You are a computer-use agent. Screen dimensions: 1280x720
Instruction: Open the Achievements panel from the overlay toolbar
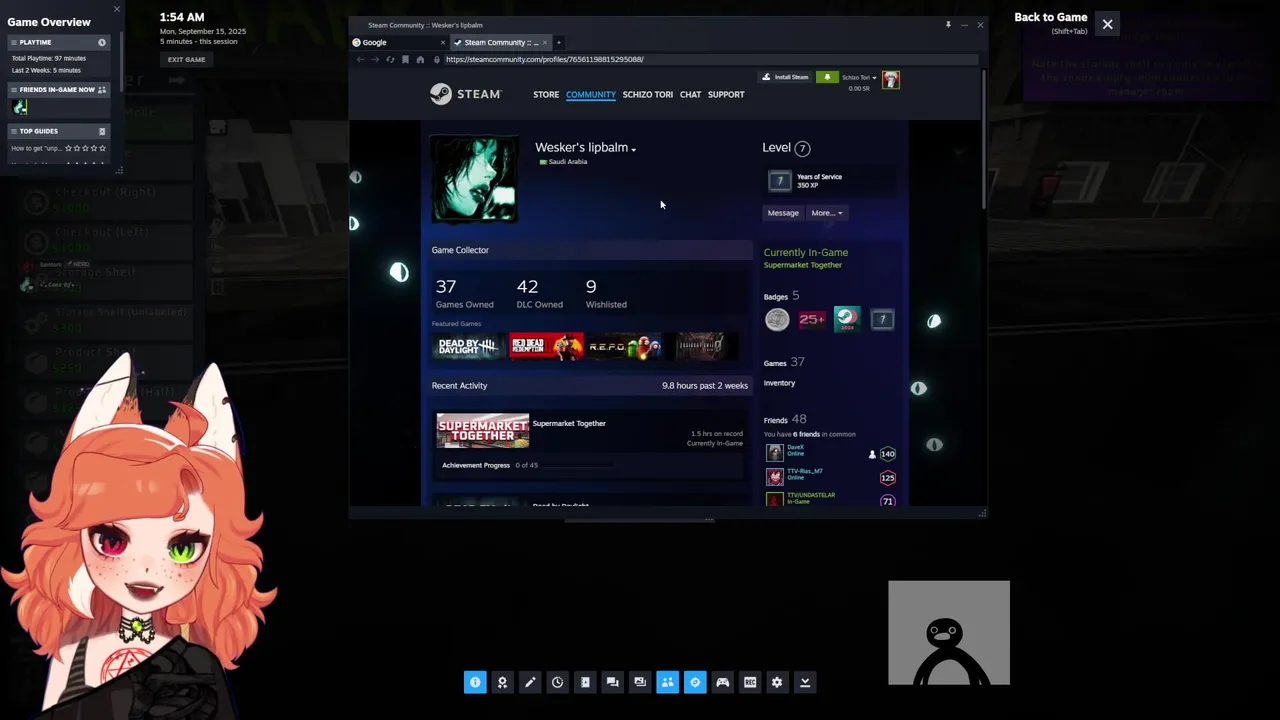502,682
